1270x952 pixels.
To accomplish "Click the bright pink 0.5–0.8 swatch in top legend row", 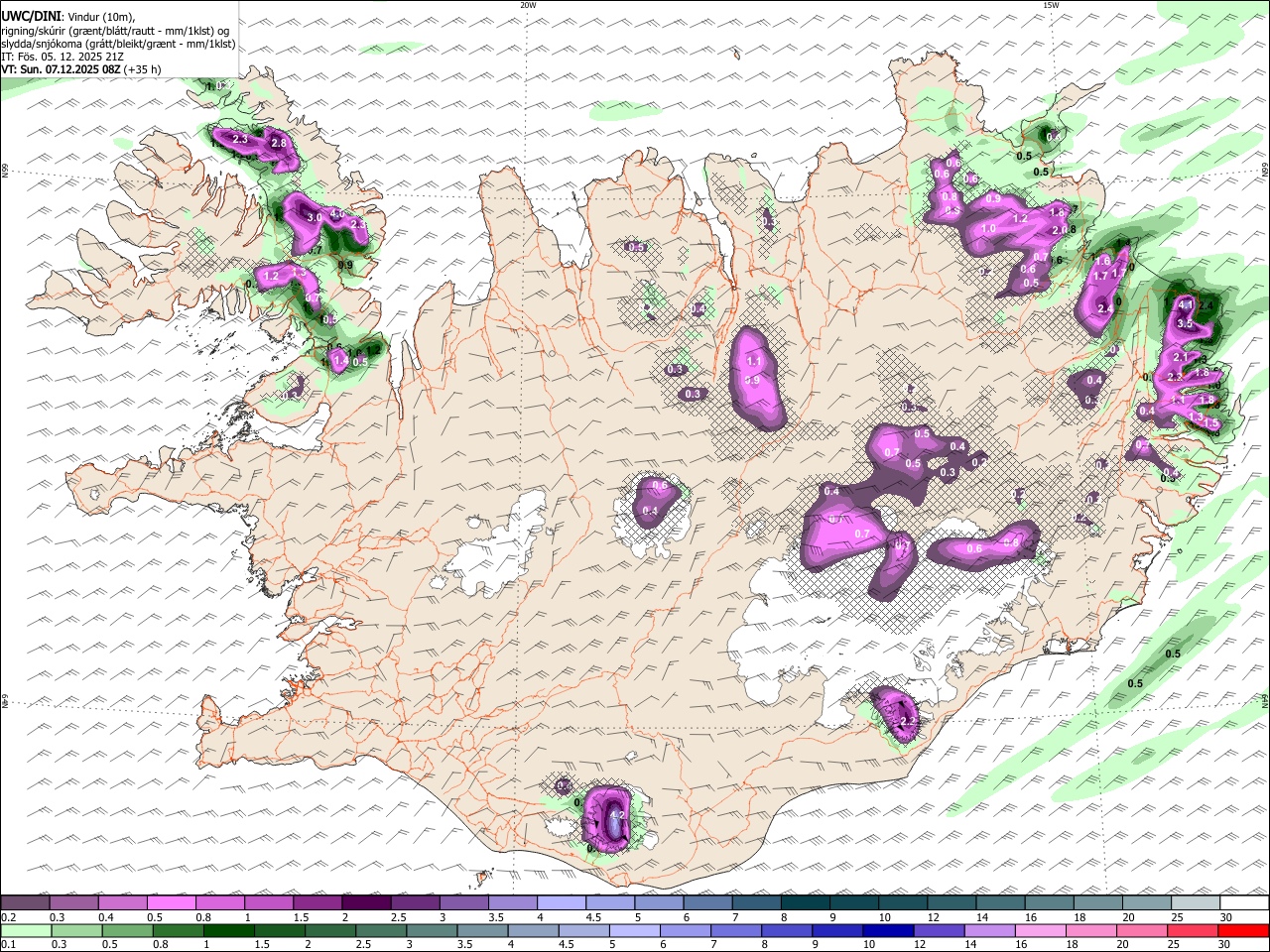I will coord(172,903).
